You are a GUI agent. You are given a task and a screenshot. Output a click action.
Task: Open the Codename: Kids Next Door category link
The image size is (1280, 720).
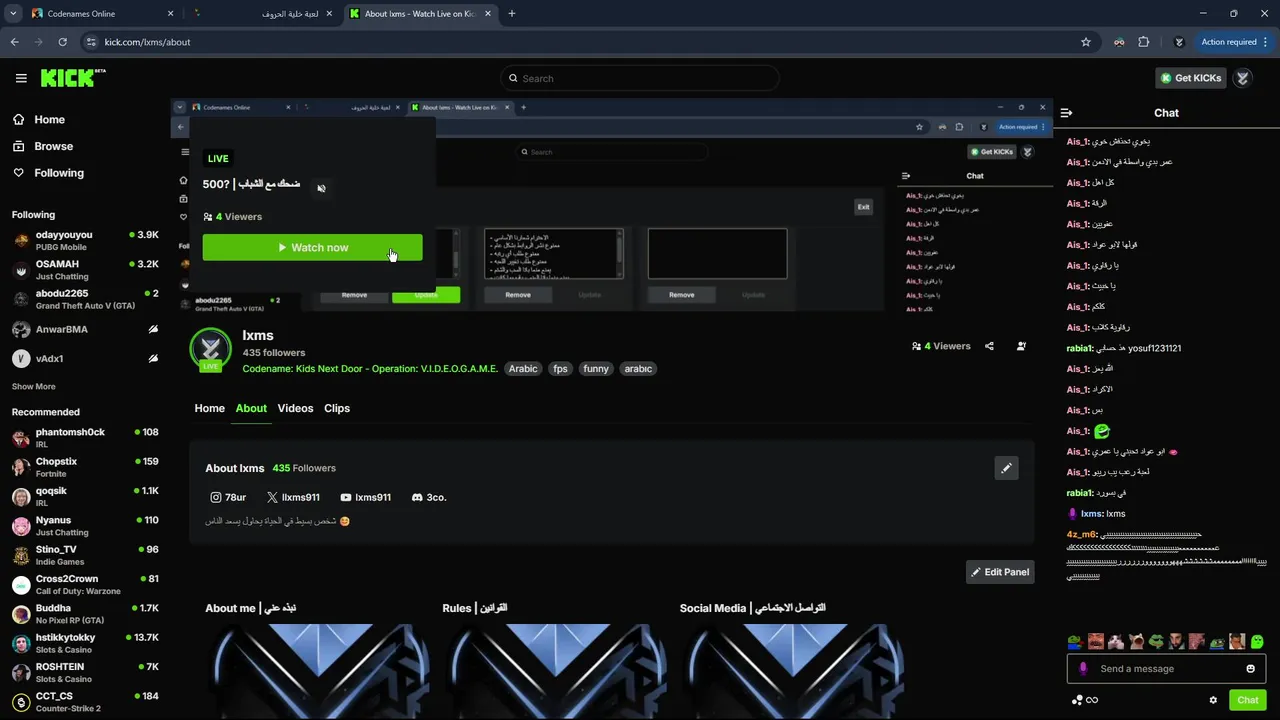pos(370,369)
